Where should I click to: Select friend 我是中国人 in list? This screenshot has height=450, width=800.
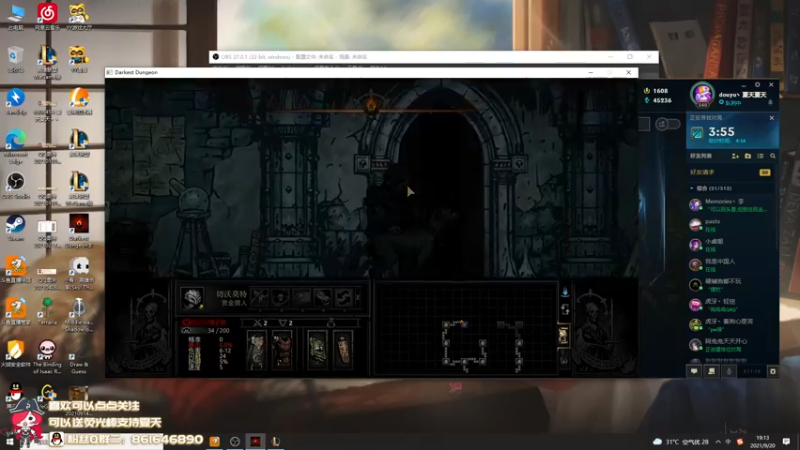(x=730, y=265)
